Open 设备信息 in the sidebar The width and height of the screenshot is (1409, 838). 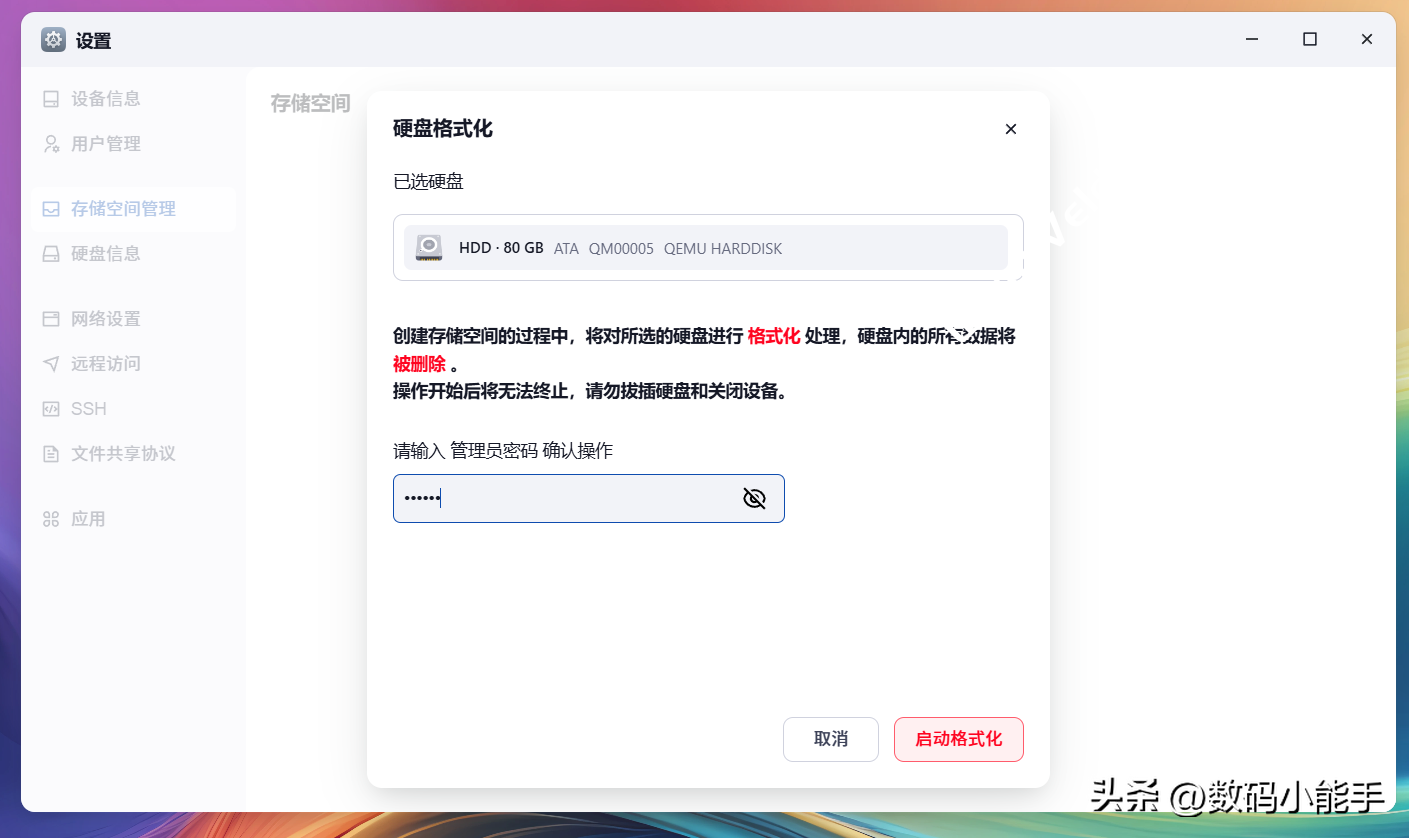[x=105, y=99]
